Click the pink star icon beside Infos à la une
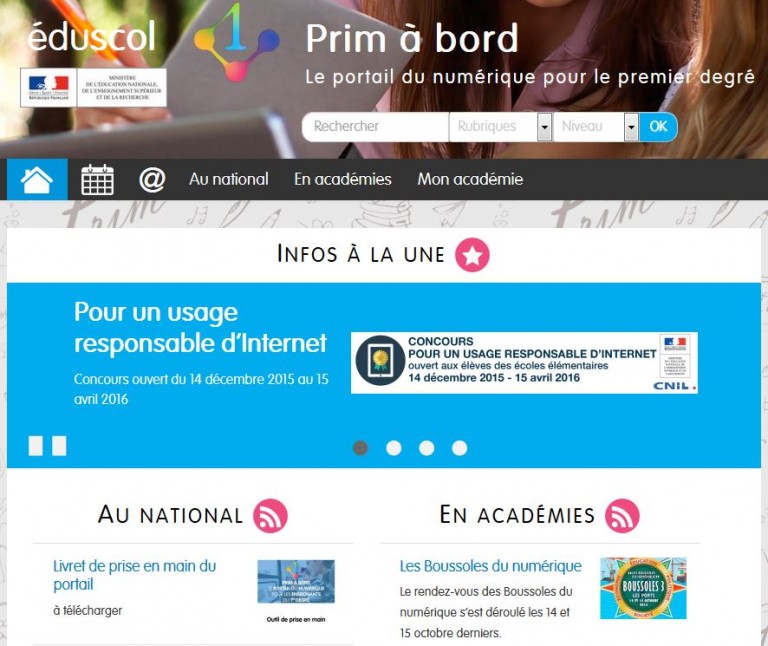This screenshot has width=768, height=646. point(472,255)
